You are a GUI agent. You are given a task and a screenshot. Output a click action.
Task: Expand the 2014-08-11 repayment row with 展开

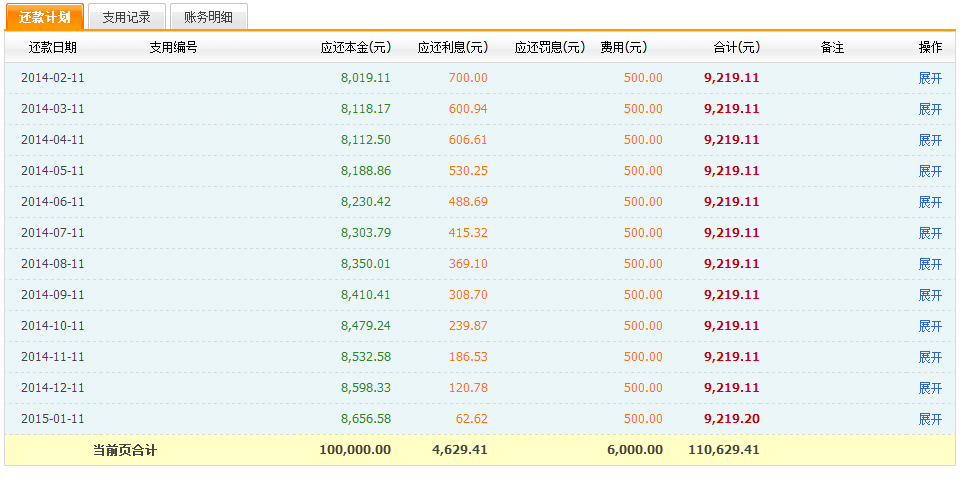coord(930,264)
